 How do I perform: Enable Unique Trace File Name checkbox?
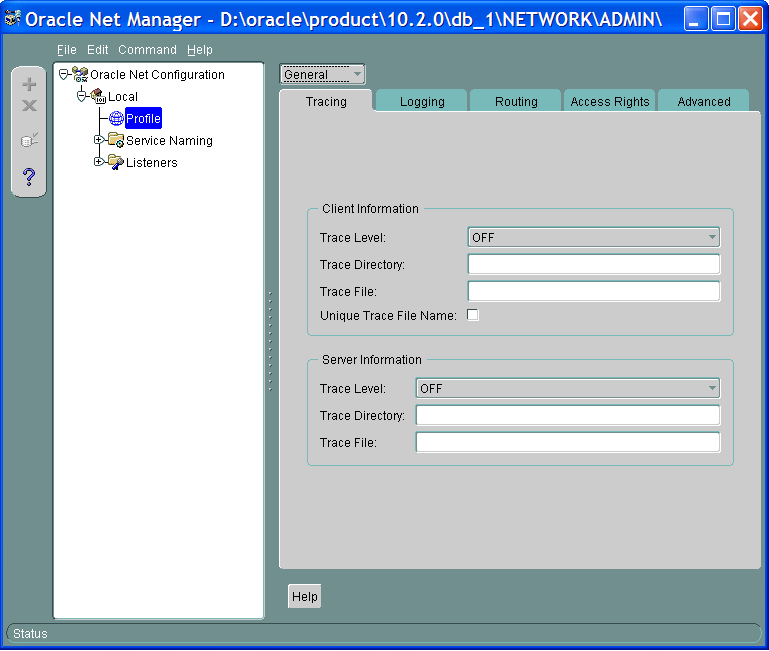click(x=473, y=315)
